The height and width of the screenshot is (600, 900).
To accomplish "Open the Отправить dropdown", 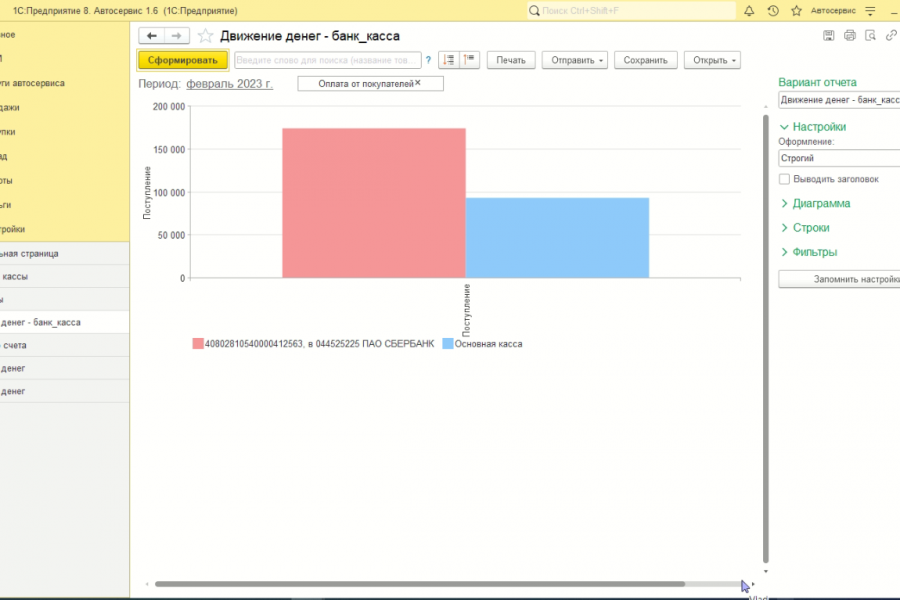I will click(575, 60).
